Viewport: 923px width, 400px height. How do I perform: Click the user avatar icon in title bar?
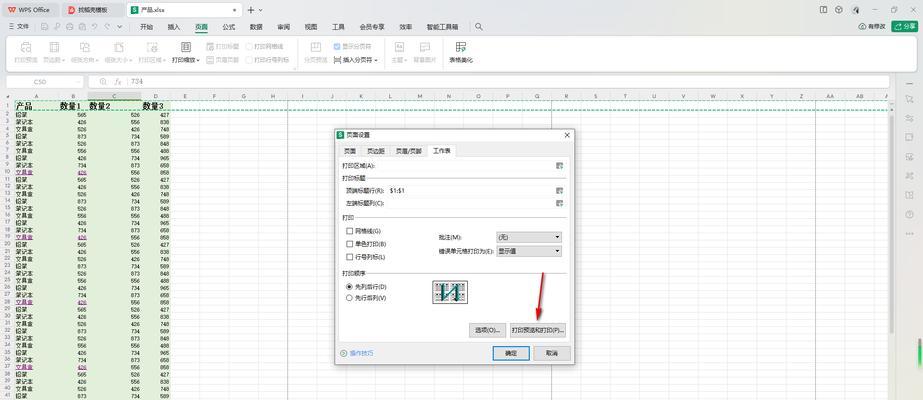(856, 10)
